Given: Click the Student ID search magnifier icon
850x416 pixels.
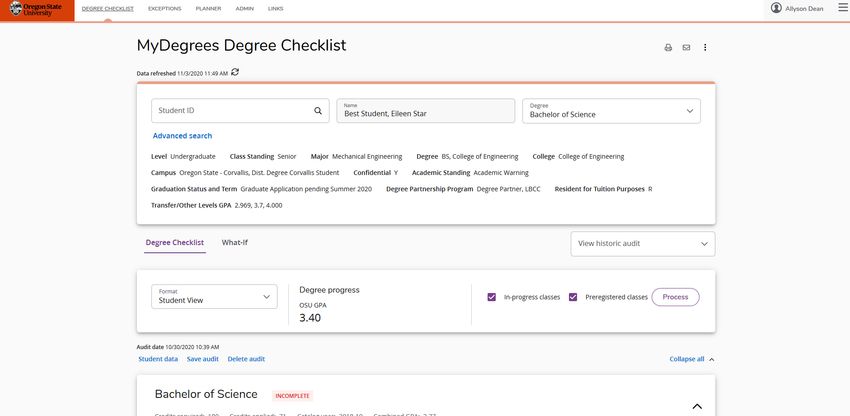Looking at the screenshot, I should (x=318, y=111).
